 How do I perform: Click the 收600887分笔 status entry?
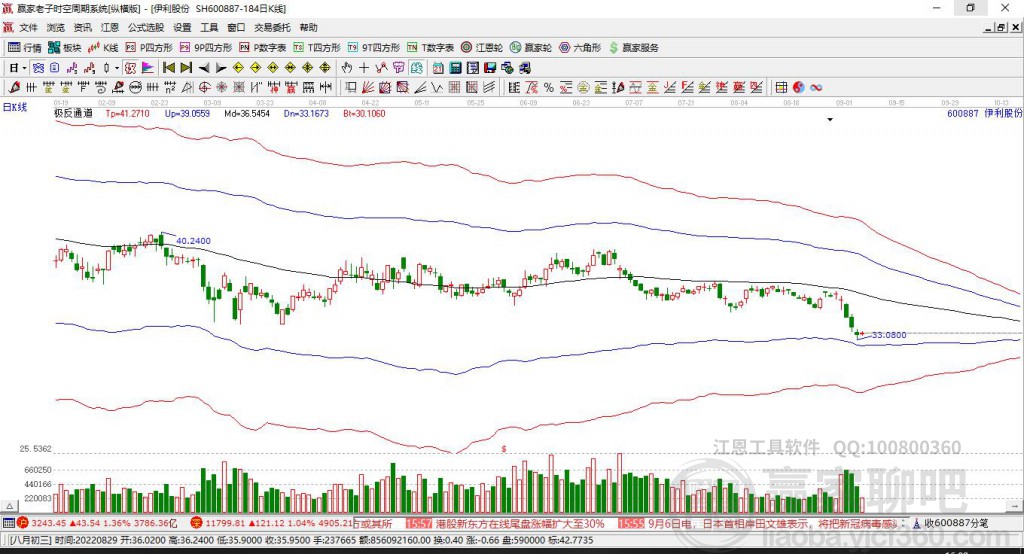tap(950, 523)
